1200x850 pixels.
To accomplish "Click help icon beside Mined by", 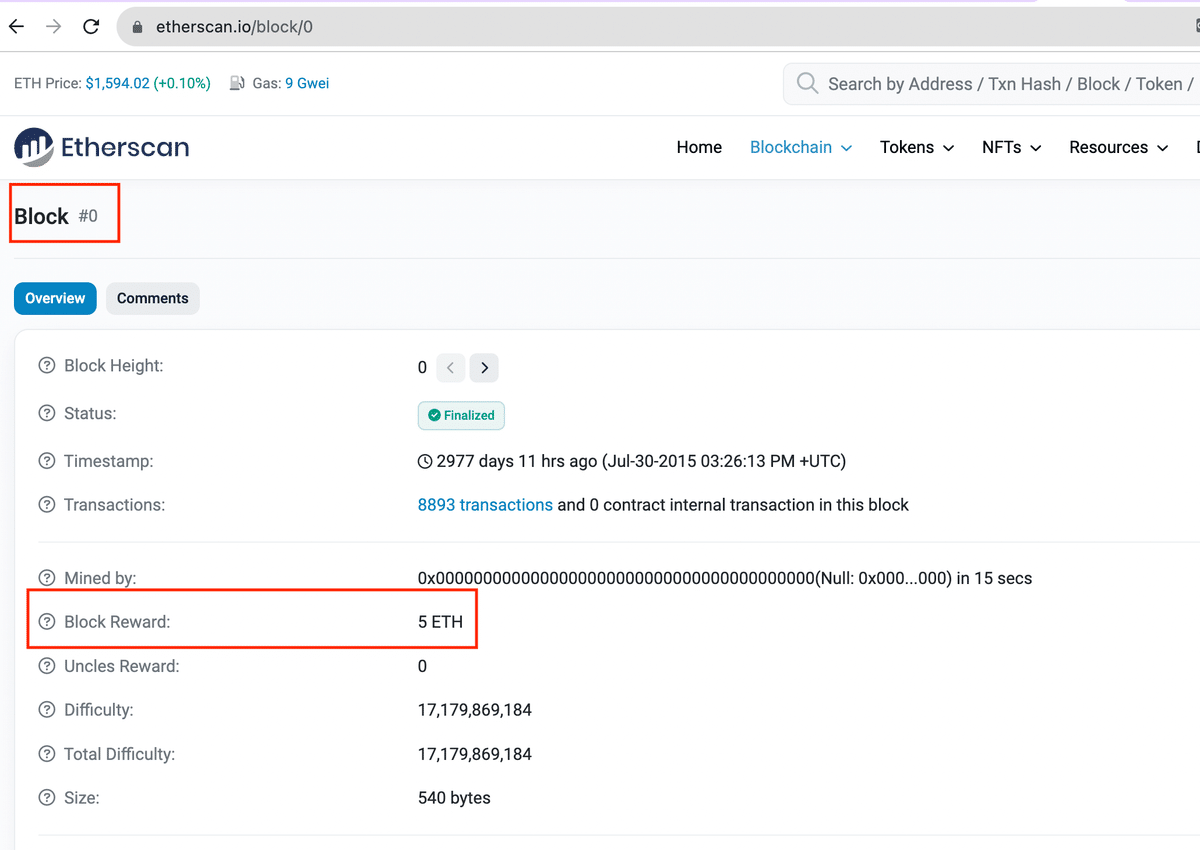I will click(46, 578).
